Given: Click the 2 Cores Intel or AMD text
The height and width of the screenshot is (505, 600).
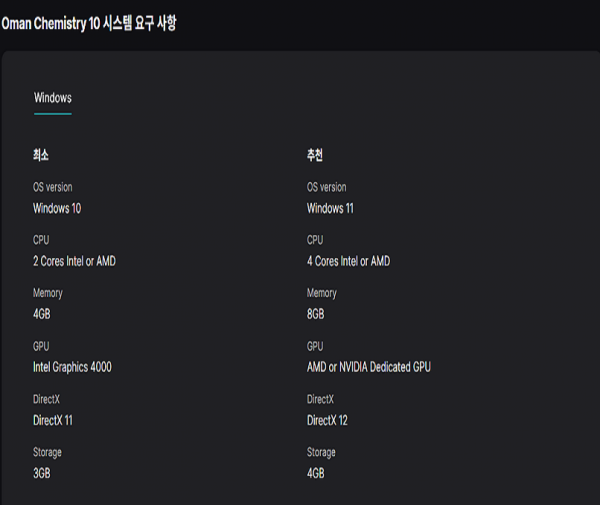Looking at the screenshot, I should [75, 261].
